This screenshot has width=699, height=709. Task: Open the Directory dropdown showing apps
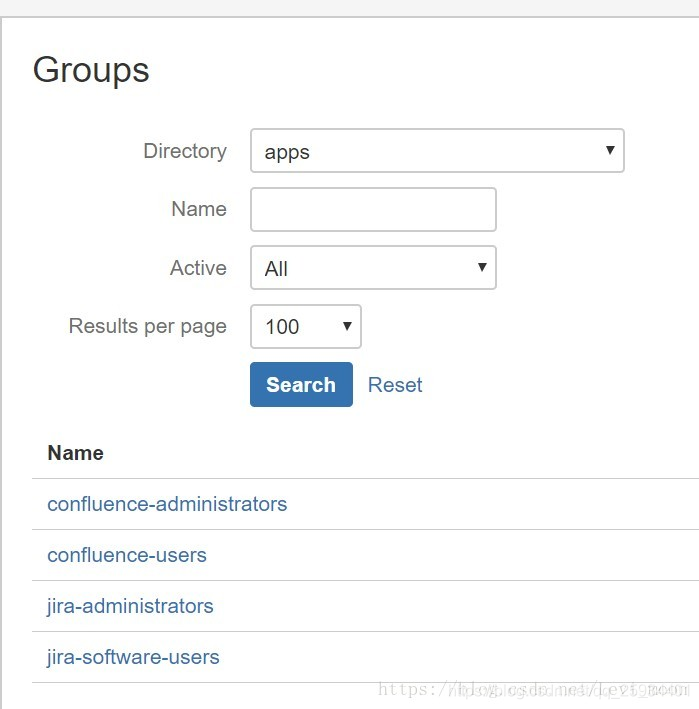tap(437, 151)
